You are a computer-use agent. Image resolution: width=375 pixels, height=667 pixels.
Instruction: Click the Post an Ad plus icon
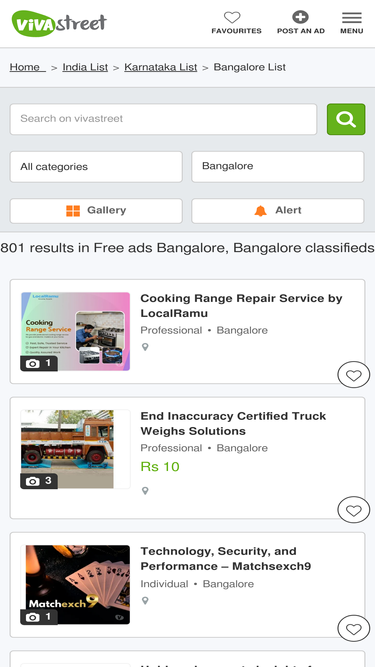[300, 17]
